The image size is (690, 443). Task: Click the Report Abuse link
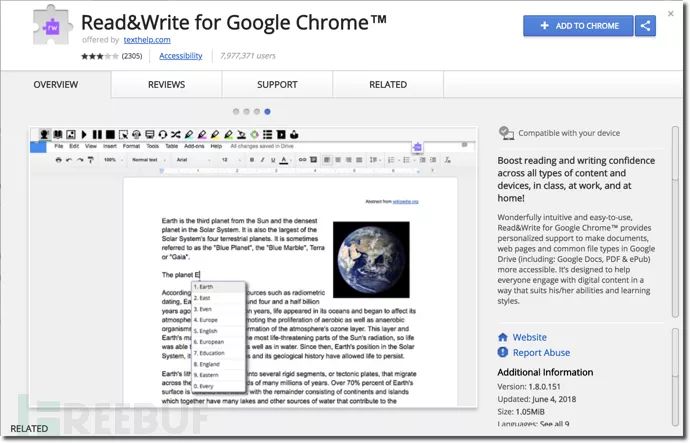coord(541,353)
